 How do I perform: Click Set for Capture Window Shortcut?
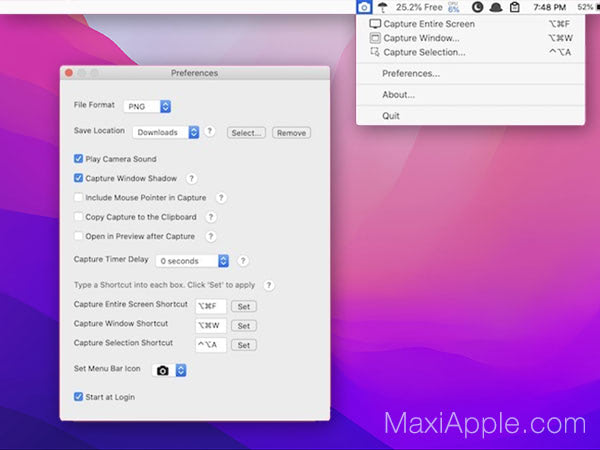coord(244,326)
